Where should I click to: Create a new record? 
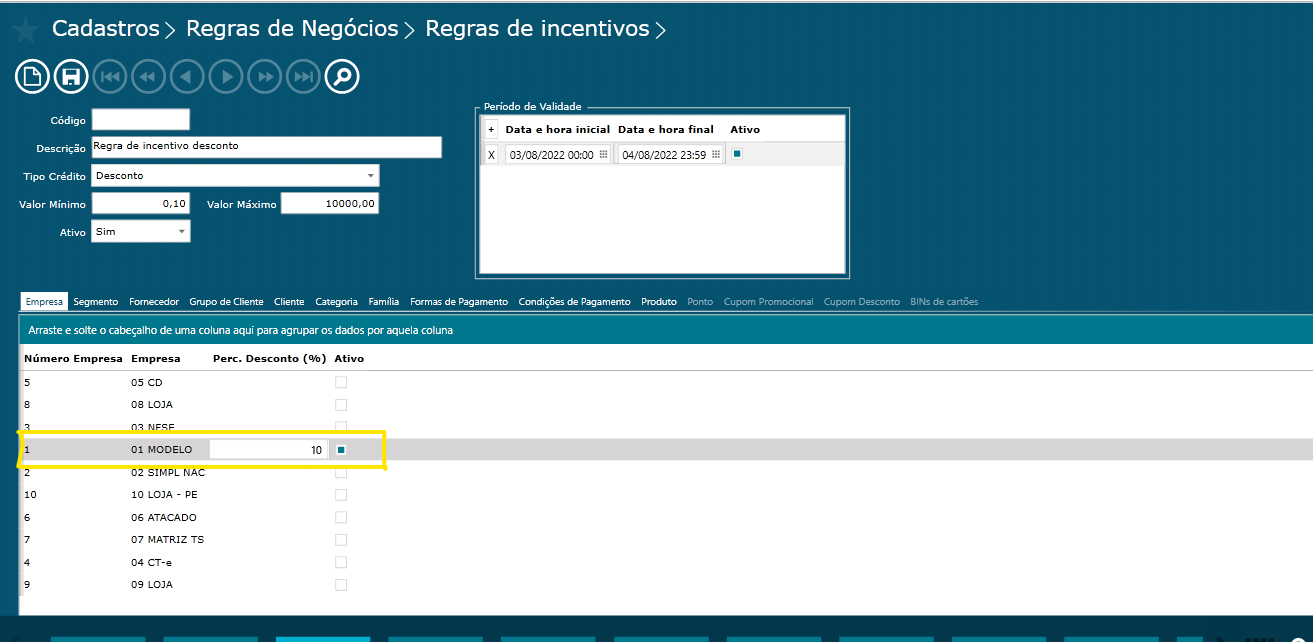point(31,76)
